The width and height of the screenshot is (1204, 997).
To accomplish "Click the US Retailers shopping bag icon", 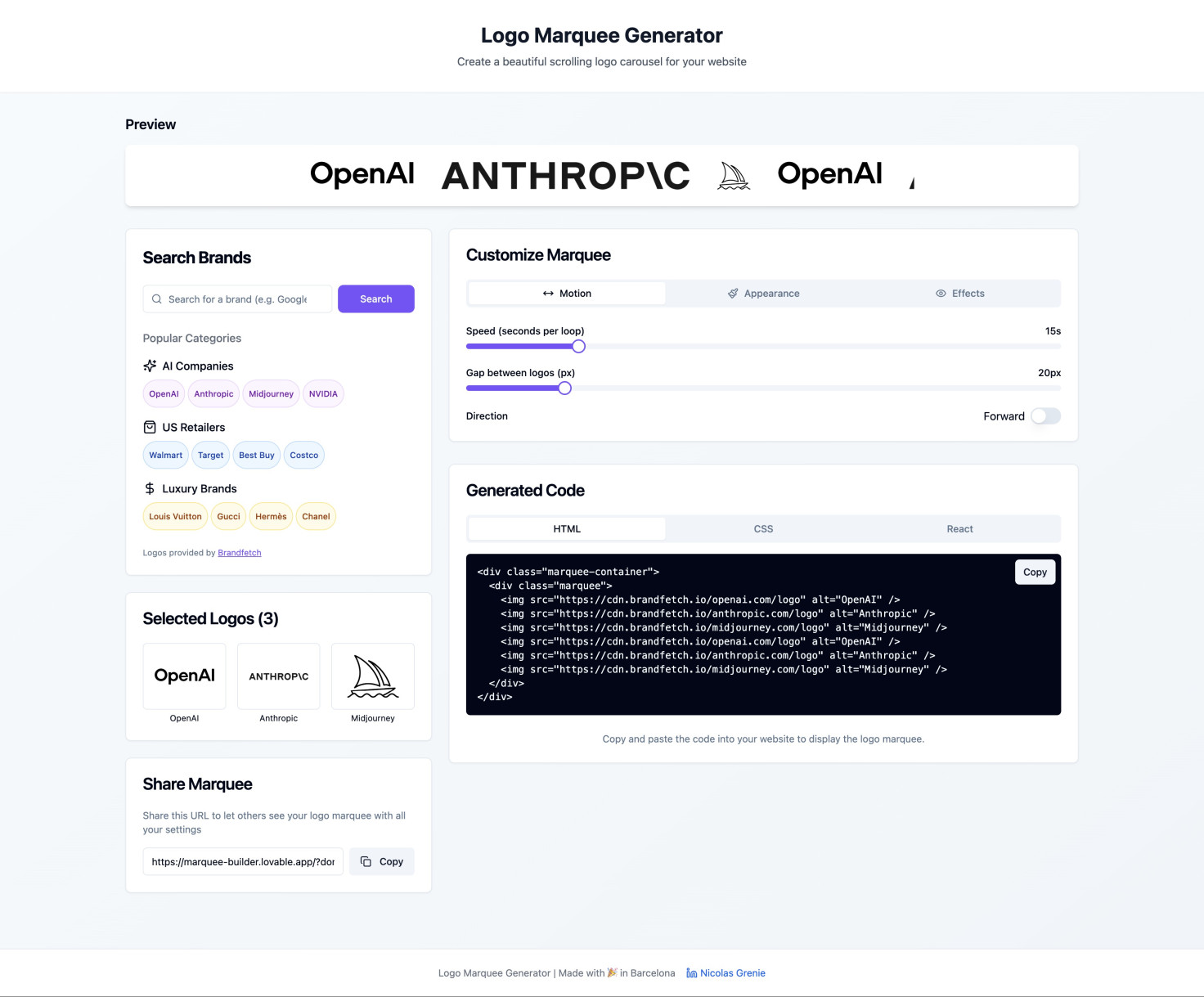I will pos(150,427).
